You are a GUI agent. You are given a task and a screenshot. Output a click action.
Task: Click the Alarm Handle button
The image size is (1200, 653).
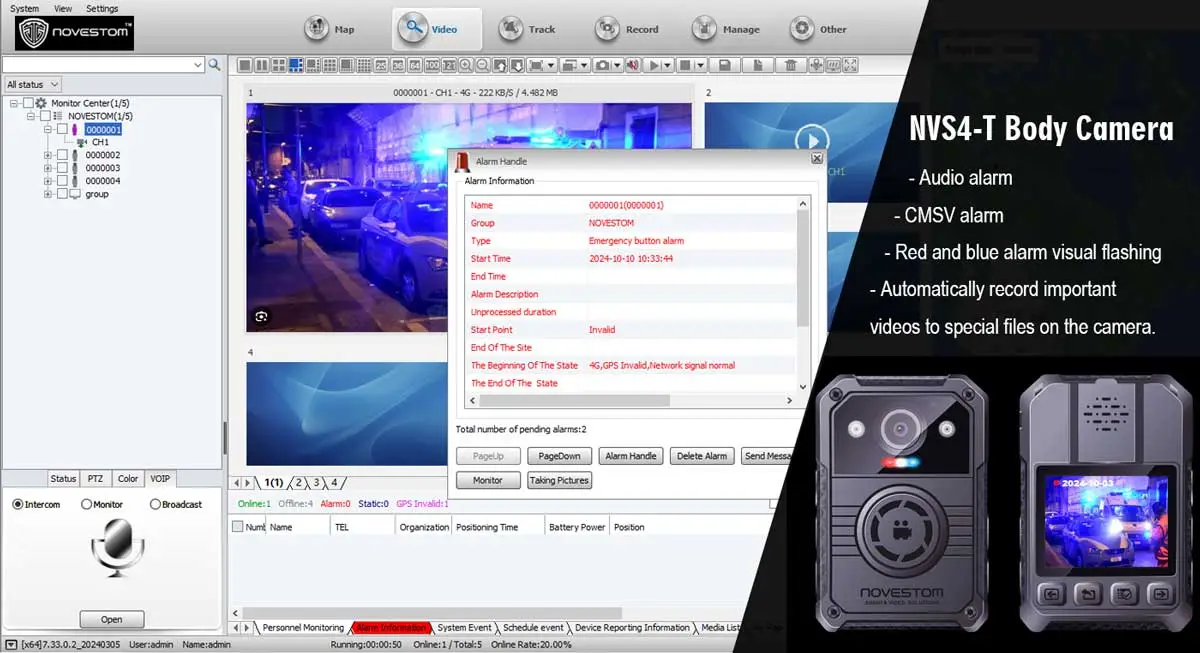pos(631,456)
